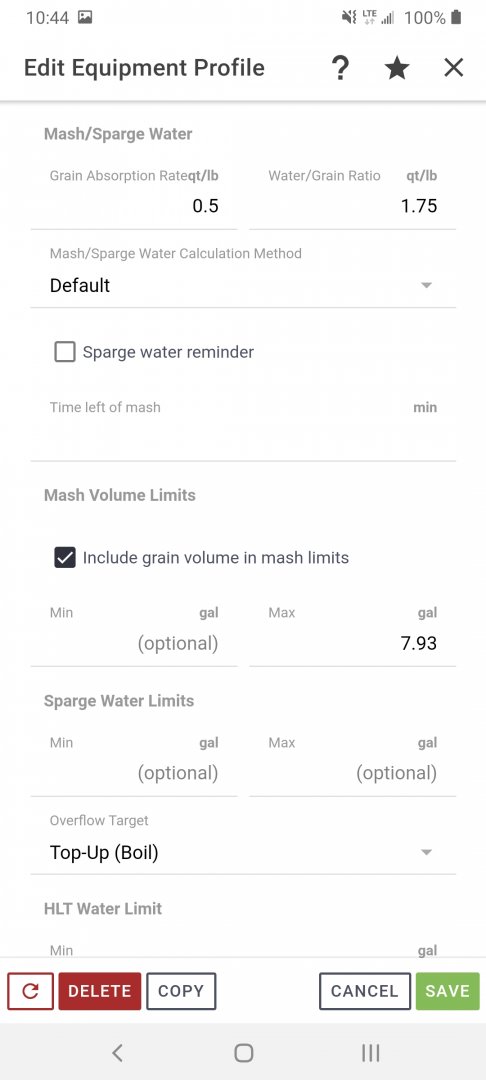Image resolution: width=486 pixels, height=1080 pixels.
Task: Tap the Android home navigation icon
Action: 243,1052
